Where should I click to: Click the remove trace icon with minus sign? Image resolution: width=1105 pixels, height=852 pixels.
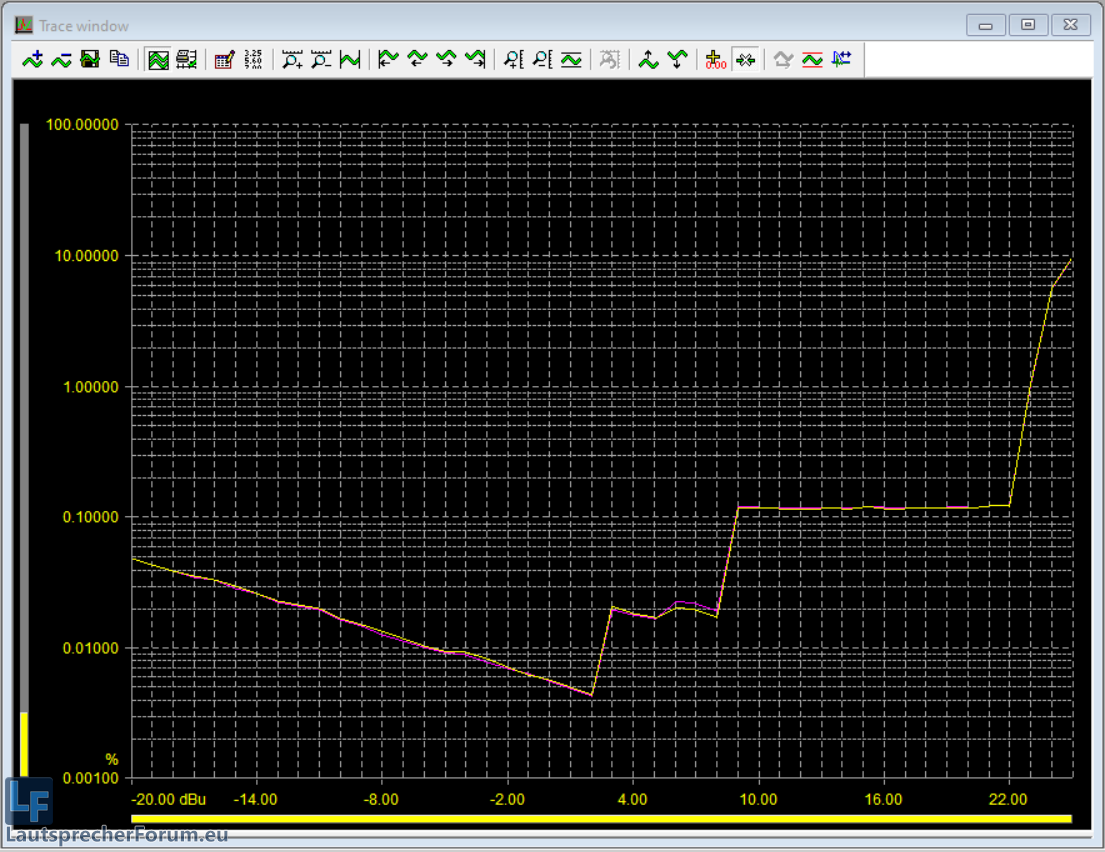pos(62,60)
